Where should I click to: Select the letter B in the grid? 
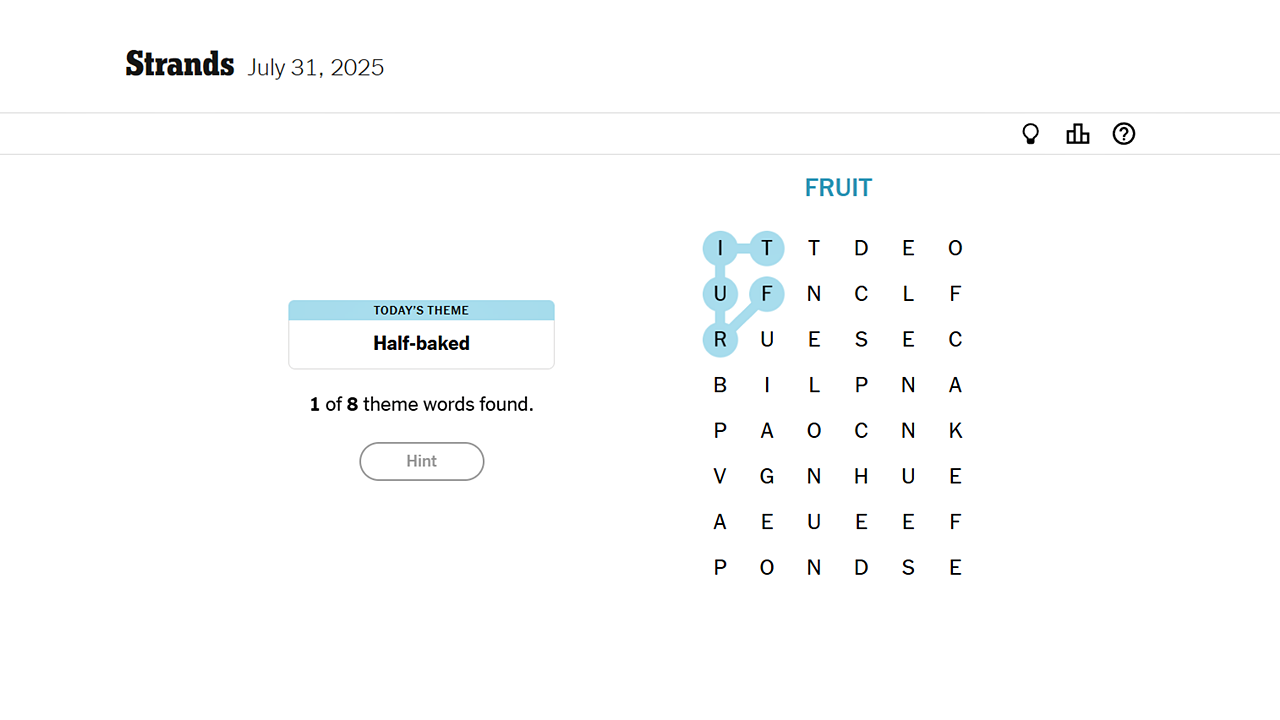coord(720,385)
